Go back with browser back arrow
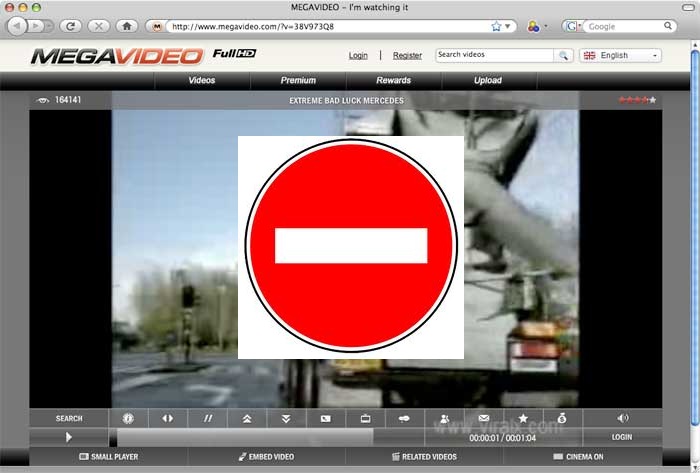Image resolution: width=700 pixels, height=473 pixels. (17, 26)
